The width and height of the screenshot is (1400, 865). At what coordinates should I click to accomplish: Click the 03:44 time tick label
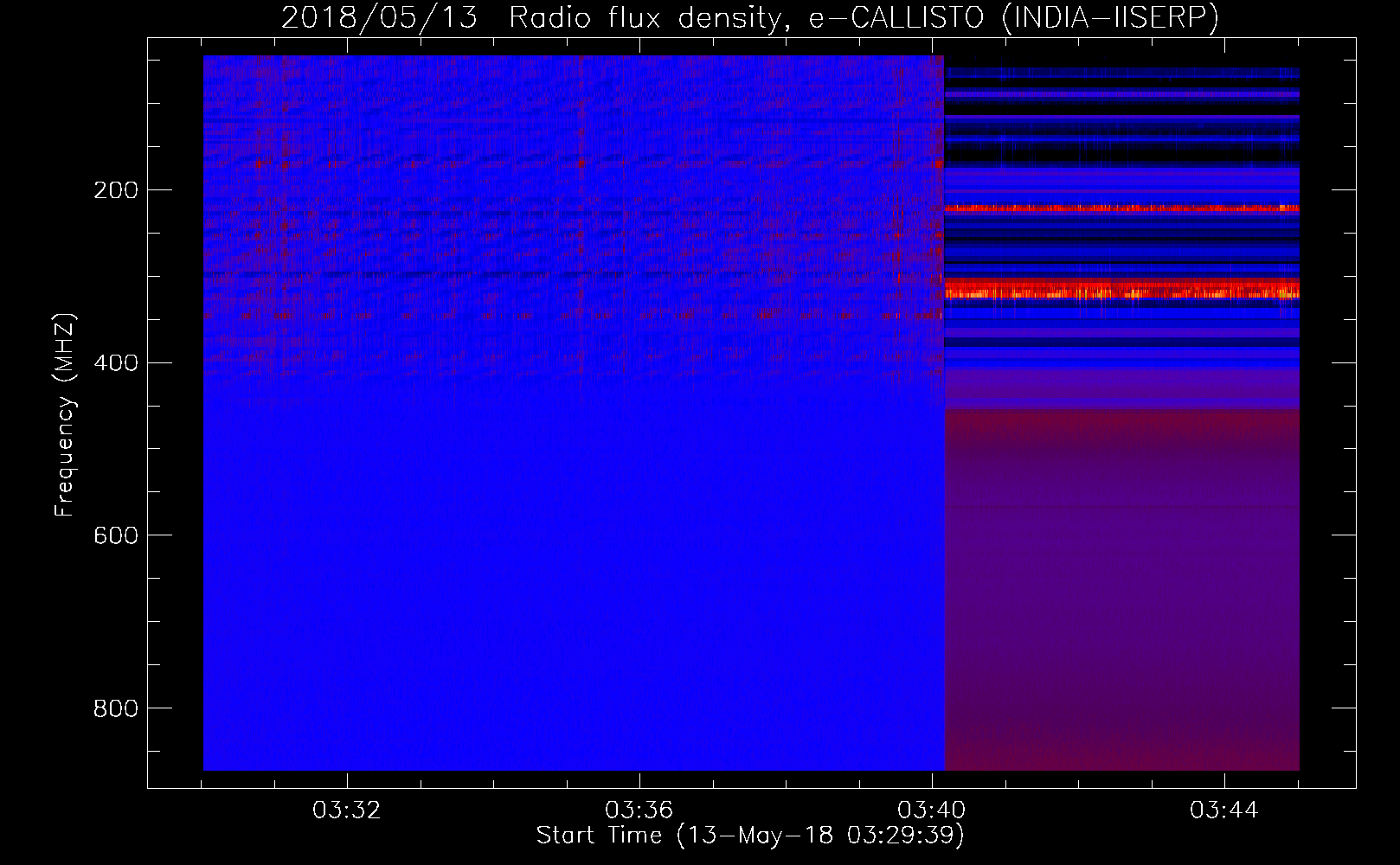[x=1224, y=811]
